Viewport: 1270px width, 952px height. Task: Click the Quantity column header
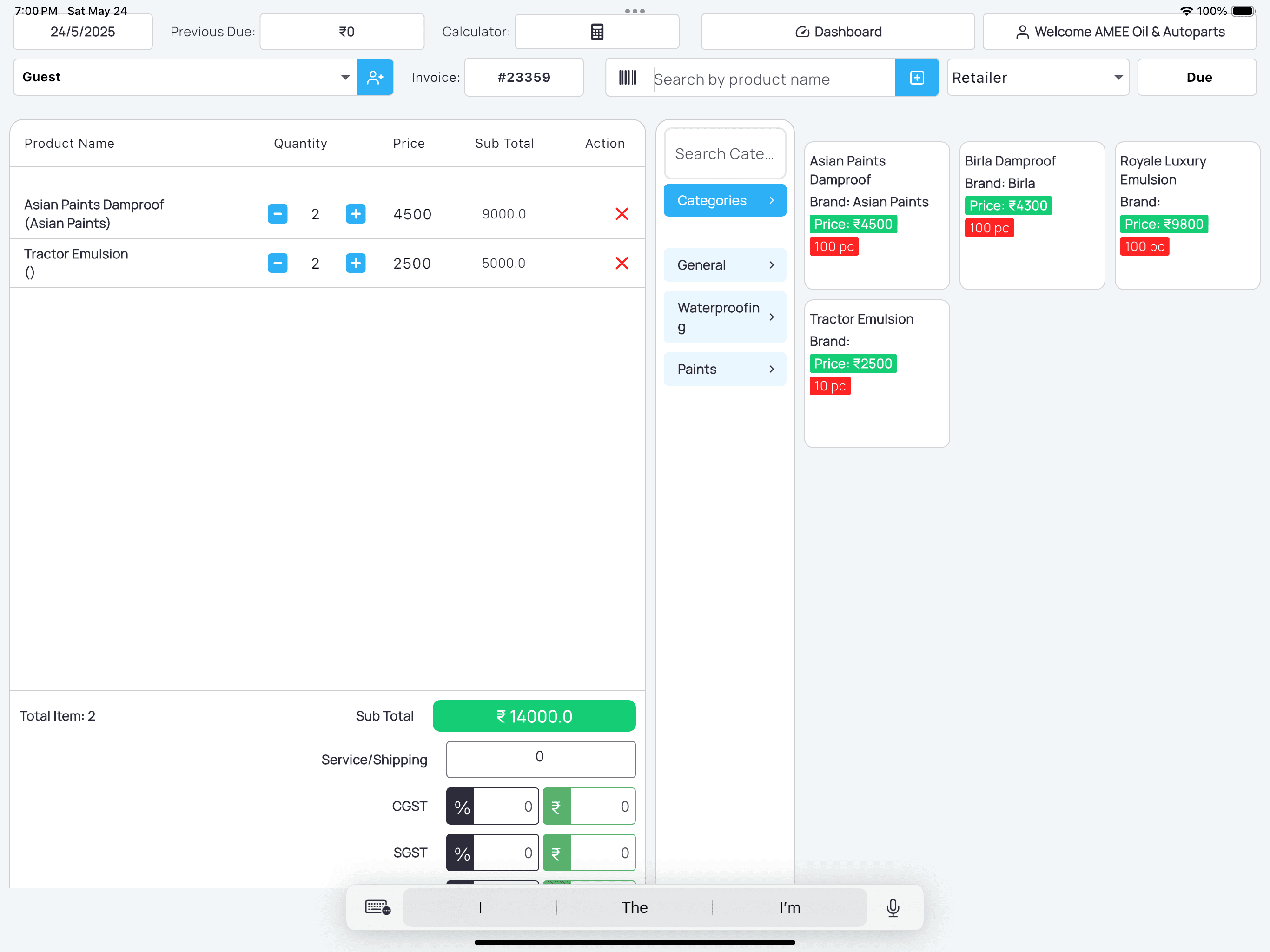[x=300, y=143]
